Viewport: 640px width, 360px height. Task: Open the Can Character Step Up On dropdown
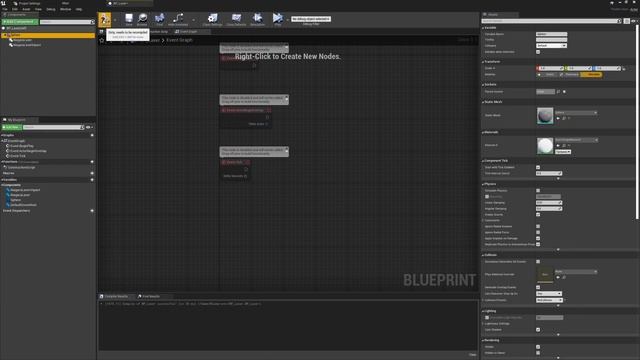tap(549, 293)
